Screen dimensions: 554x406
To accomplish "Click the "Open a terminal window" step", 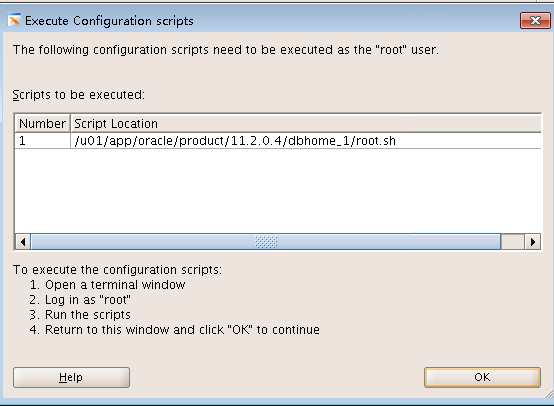I will click(115, 285).
